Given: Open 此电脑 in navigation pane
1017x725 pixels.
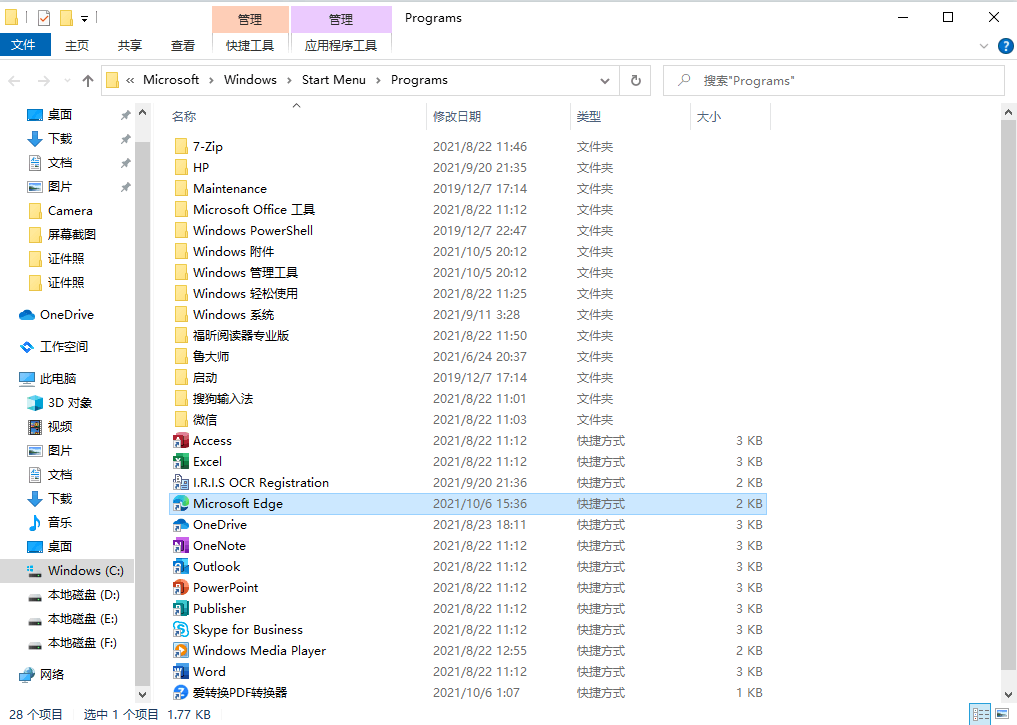Looking at the screenshot, I should [47, 379].
